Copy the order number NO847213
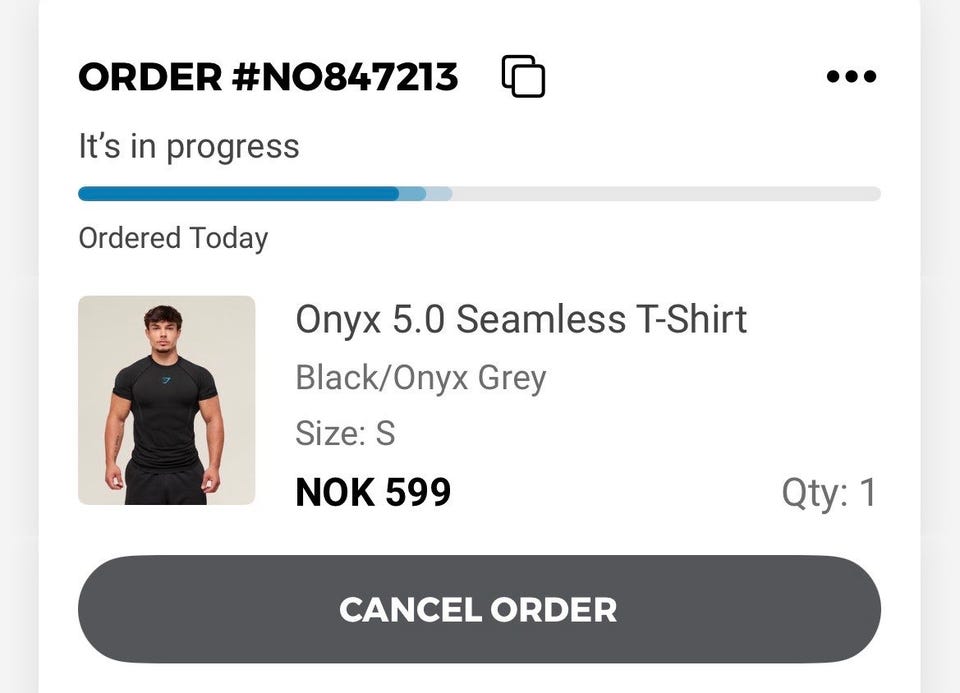This screenshot has height=693, width=960. (523, 77)
